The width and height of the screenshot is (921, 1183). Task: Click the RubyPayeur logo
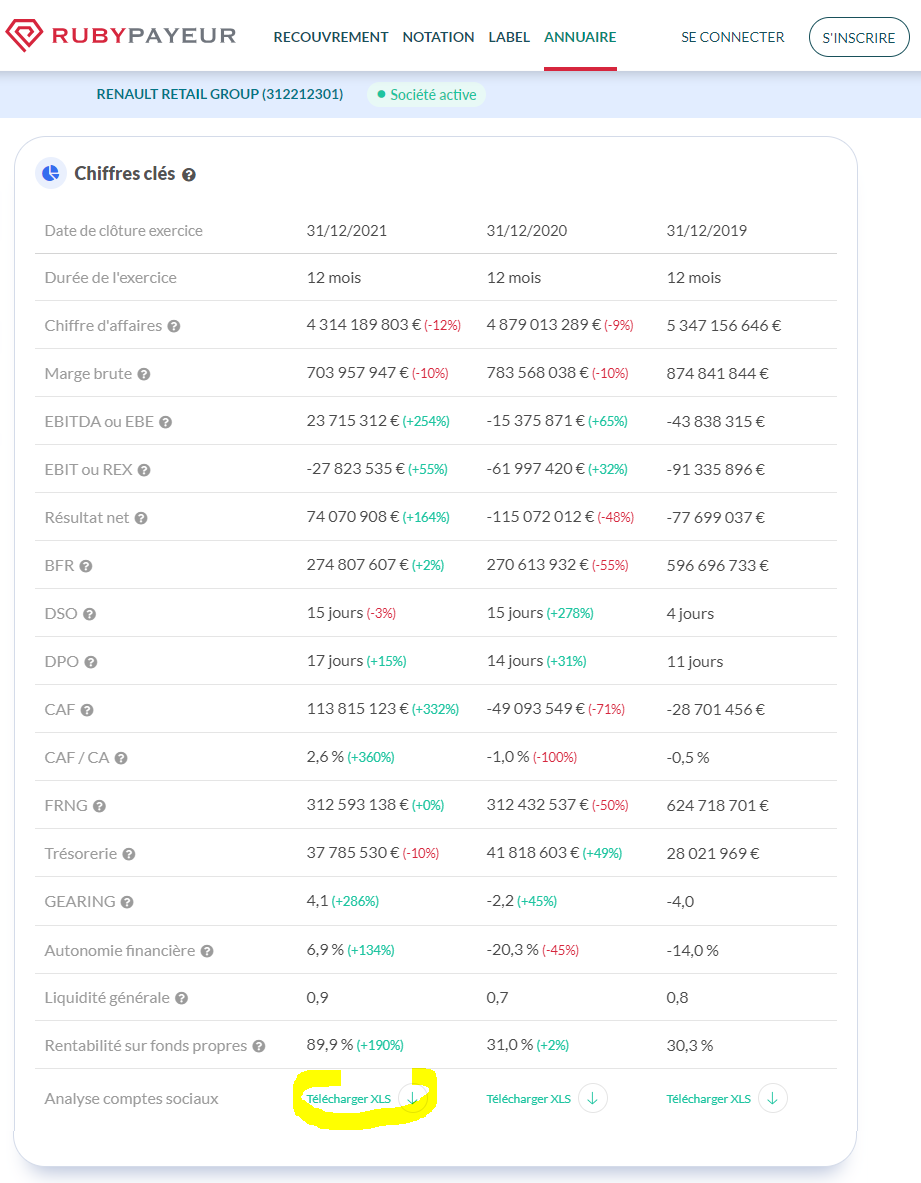click(x=121, y=35)
